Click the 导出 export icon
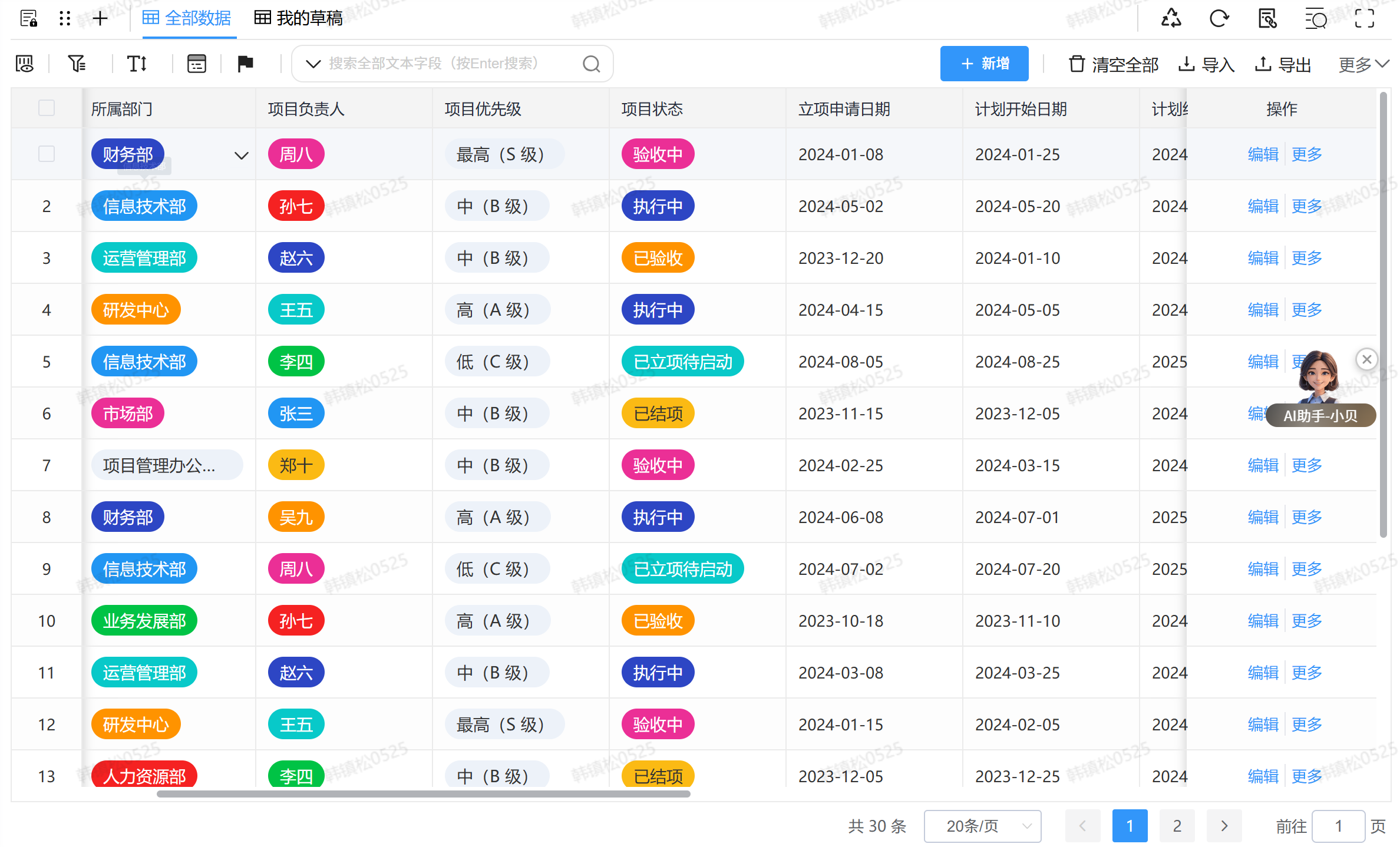Image resolution: width=1400 pixels, height=847 pixels. [1263, 64]
